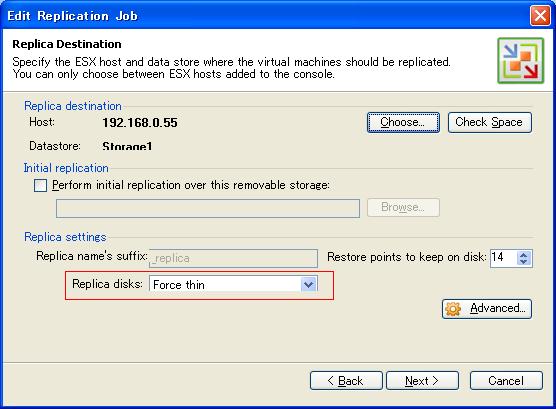Open the Choose host dialog
The image size is (556, 409).
click(403, 122)
